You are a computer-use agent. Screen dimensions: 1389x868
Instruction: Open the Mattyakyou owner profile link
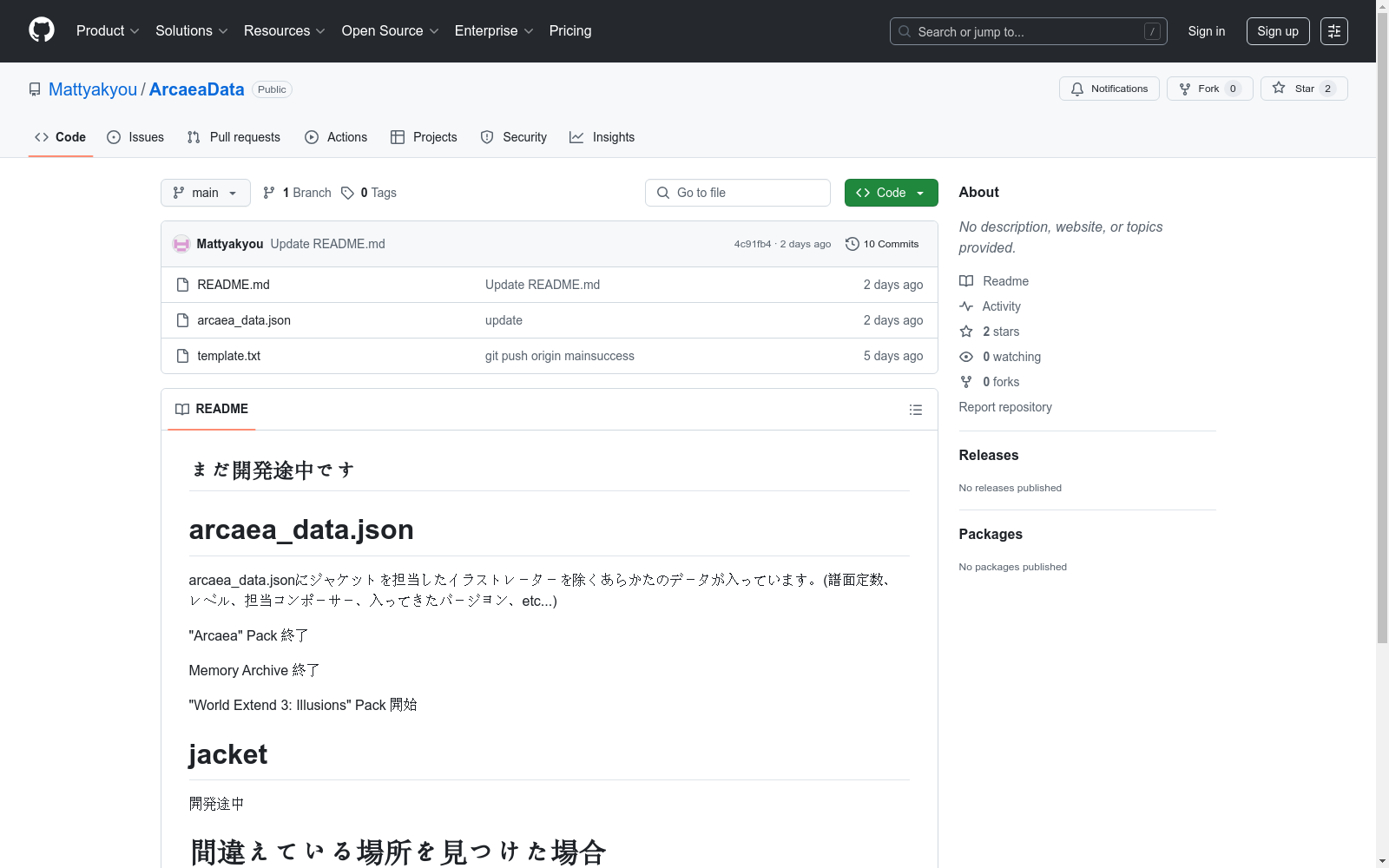tap(93, 89)
